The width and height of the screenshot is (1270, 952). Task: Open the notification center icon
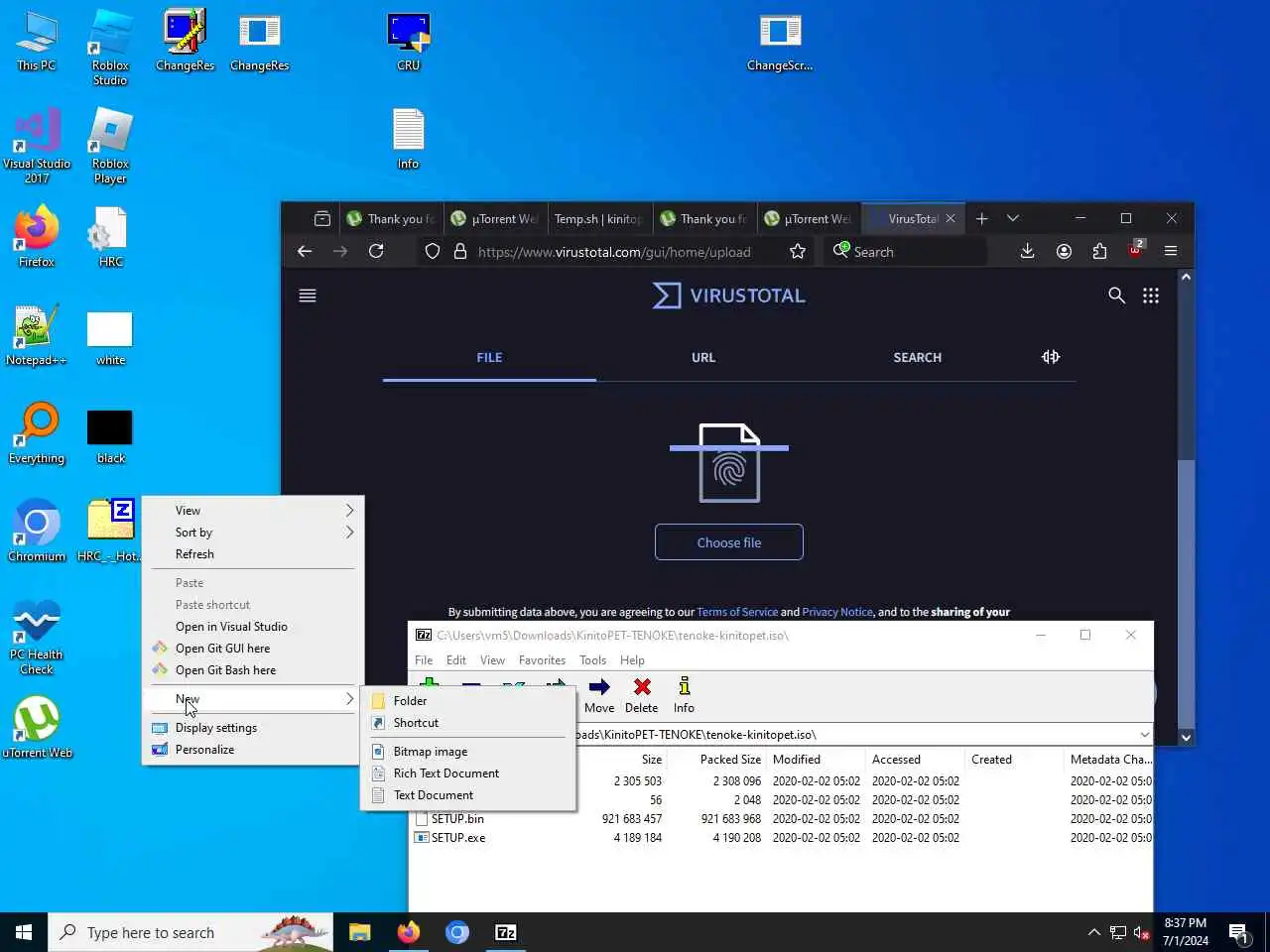[1238, 932]
